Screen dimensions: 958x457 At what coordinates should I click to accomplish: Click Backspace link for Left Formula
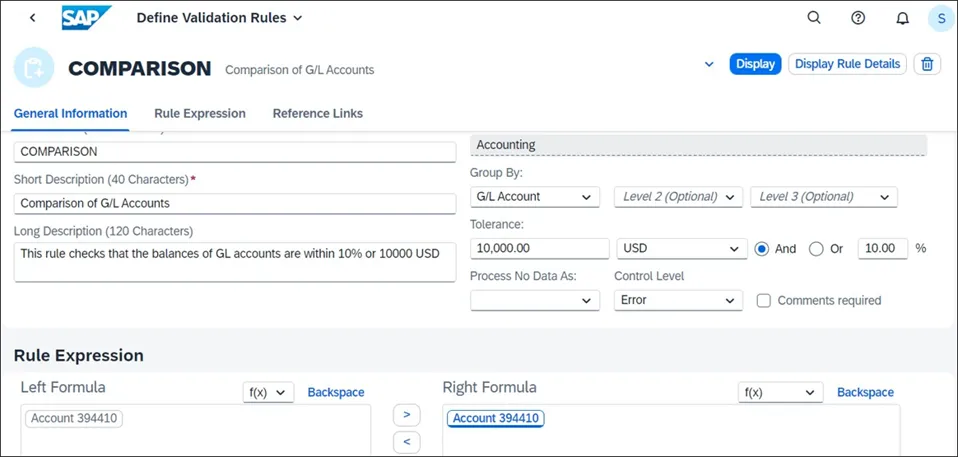click(336, 393)
